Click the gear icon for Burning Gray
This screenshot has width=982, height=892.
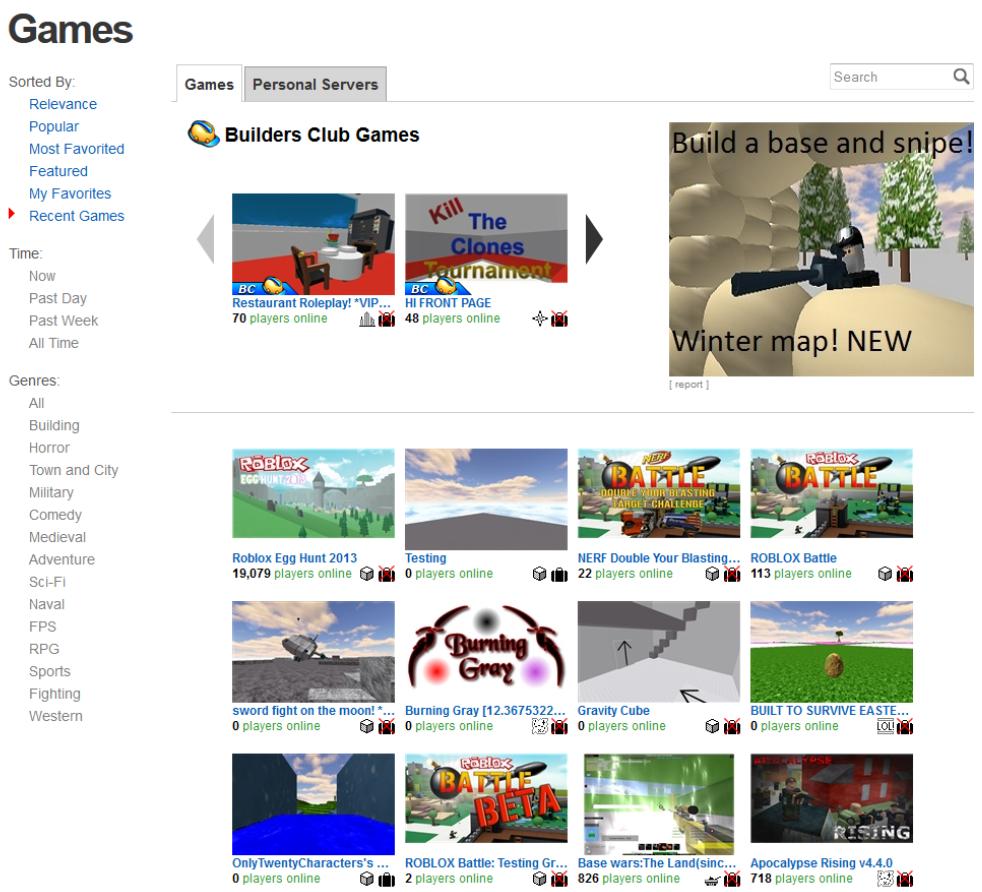[x=559, y=727]
